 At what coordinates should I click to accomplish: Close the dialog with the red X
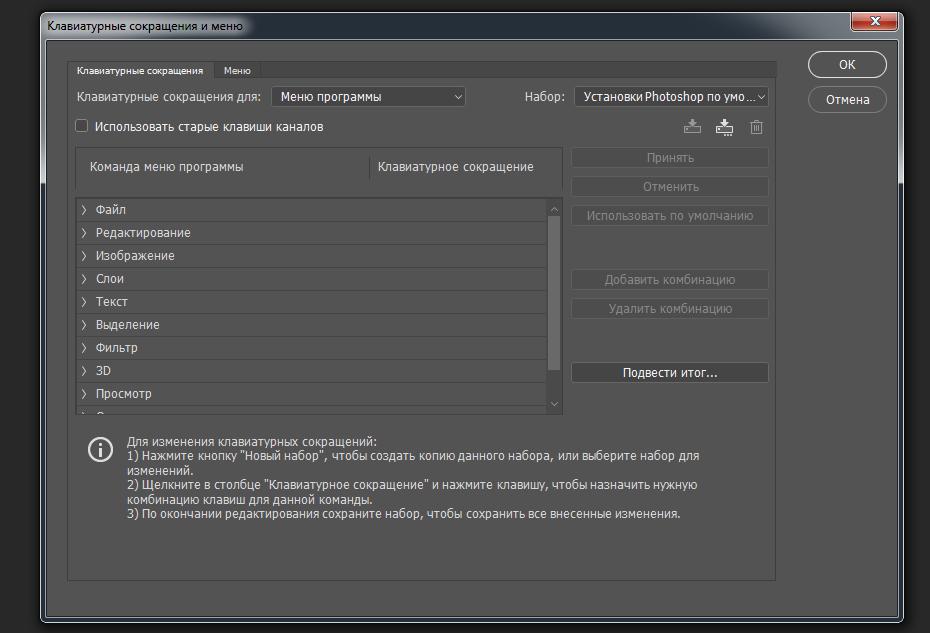click(874, 21)
